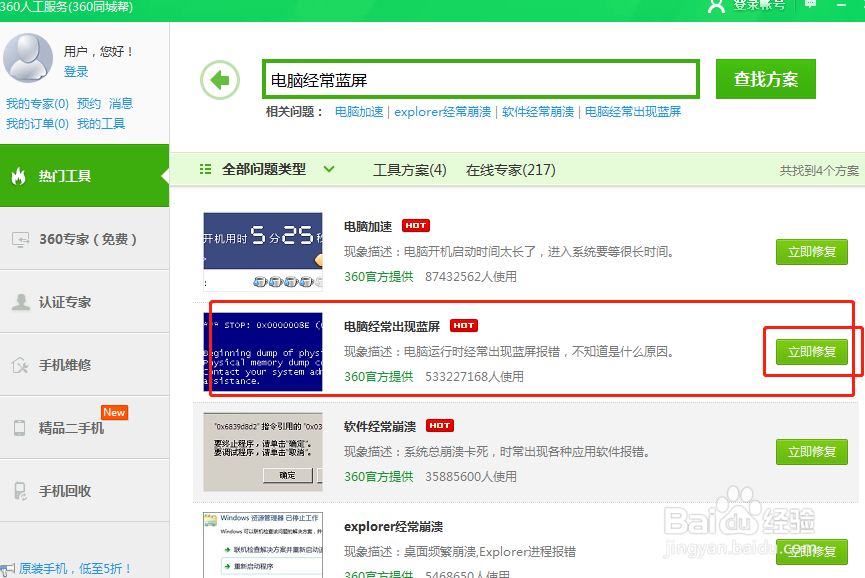Click the 登录帐号 text in title bar
This screenshot has width=865, height=578.
(x=759, y=5)
